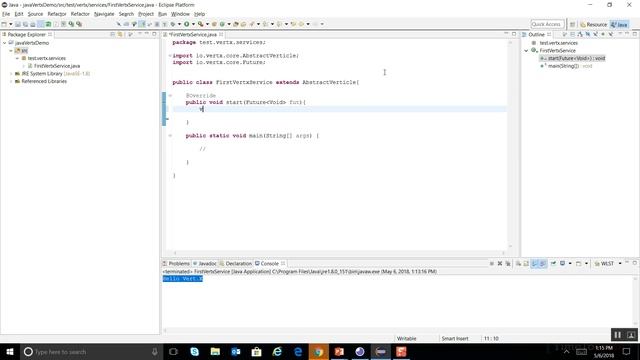Open the Help menu
The height and width of the screenshot is (360, 640).
(199, 14)
